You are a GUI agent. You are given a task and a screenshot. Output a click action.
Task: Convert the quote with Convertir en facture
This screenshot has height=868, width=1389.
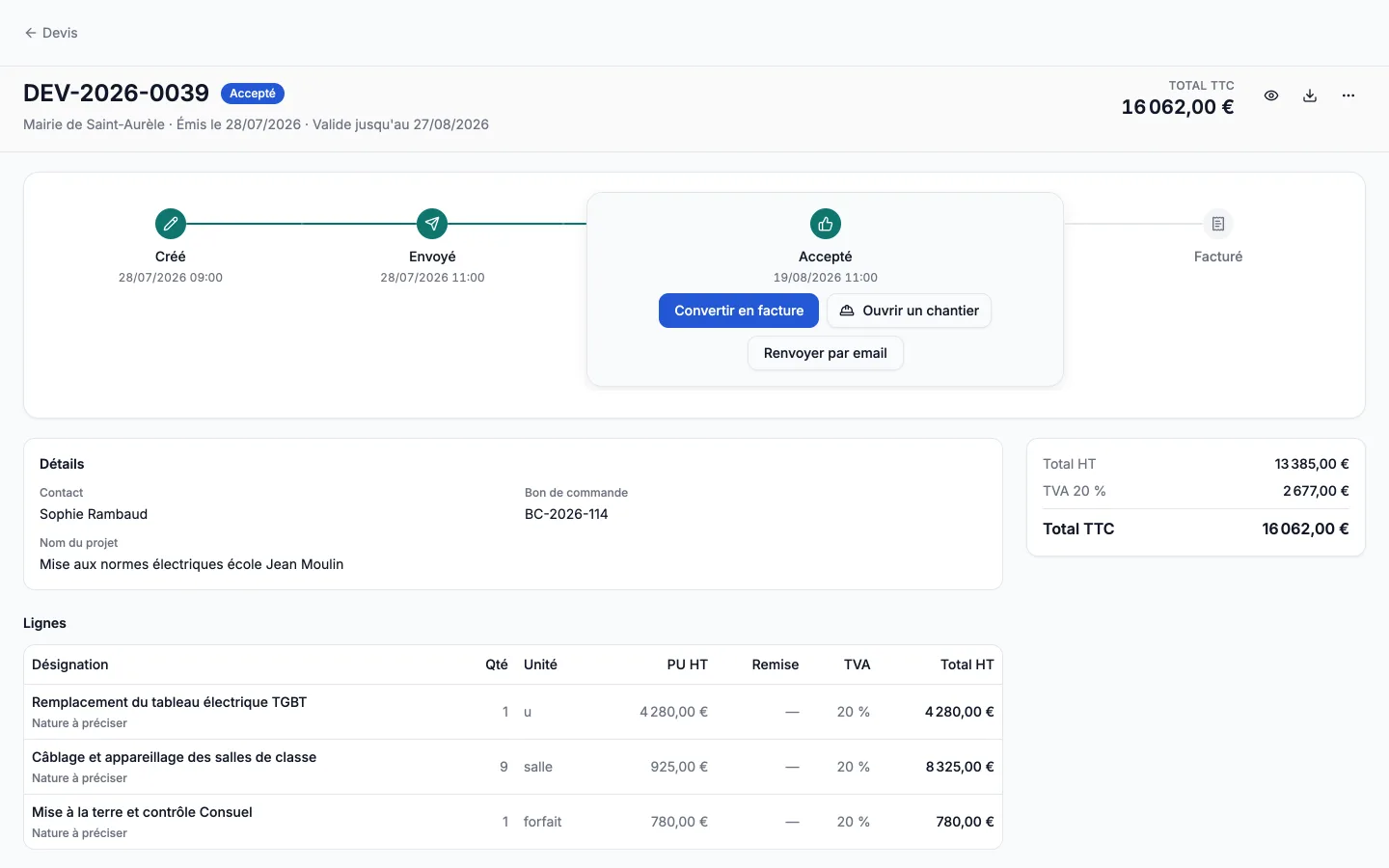(739, 311)
